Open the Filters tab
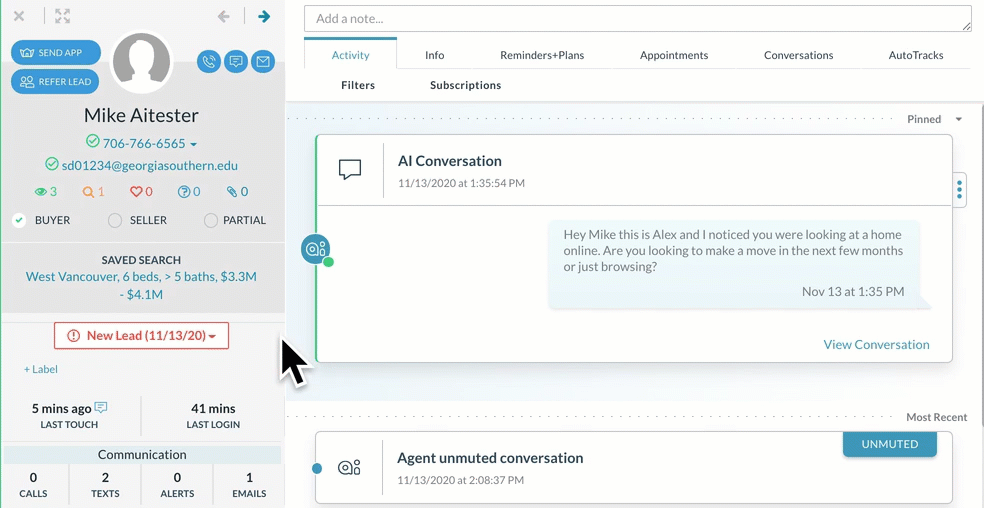 click(358, 85)
